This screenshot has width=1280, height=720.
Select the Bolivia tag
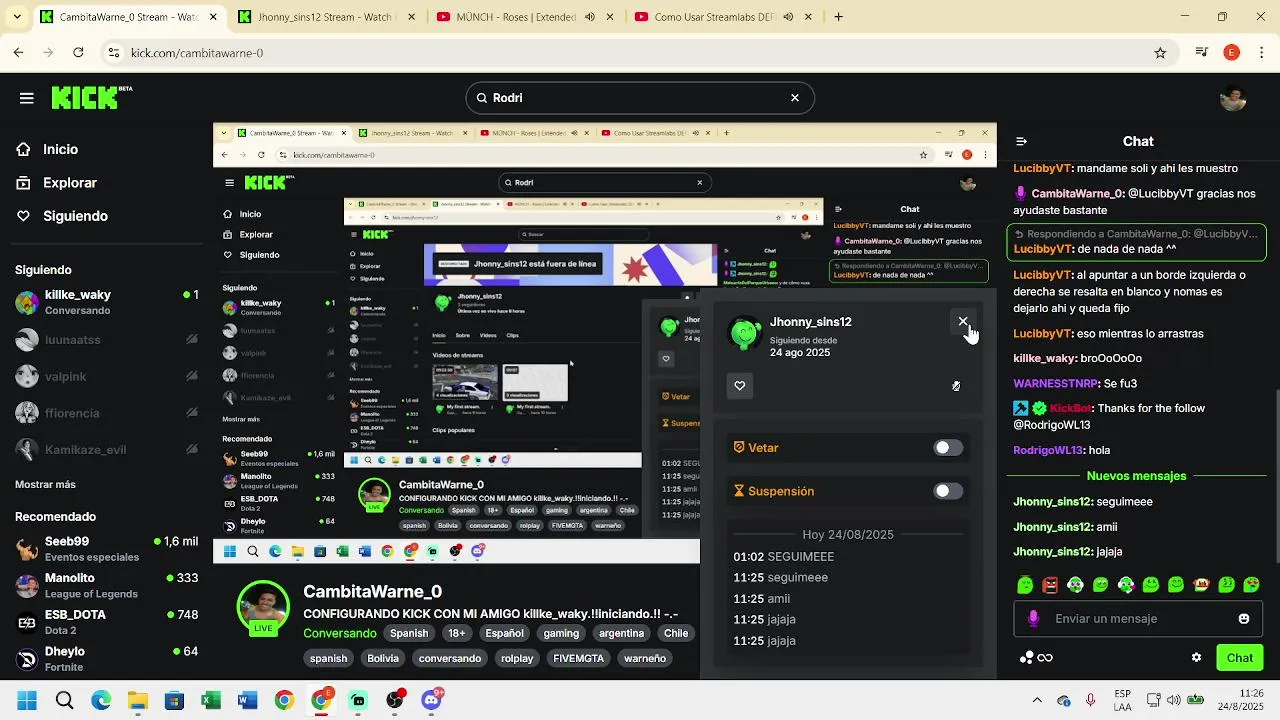tap(383, 658)
